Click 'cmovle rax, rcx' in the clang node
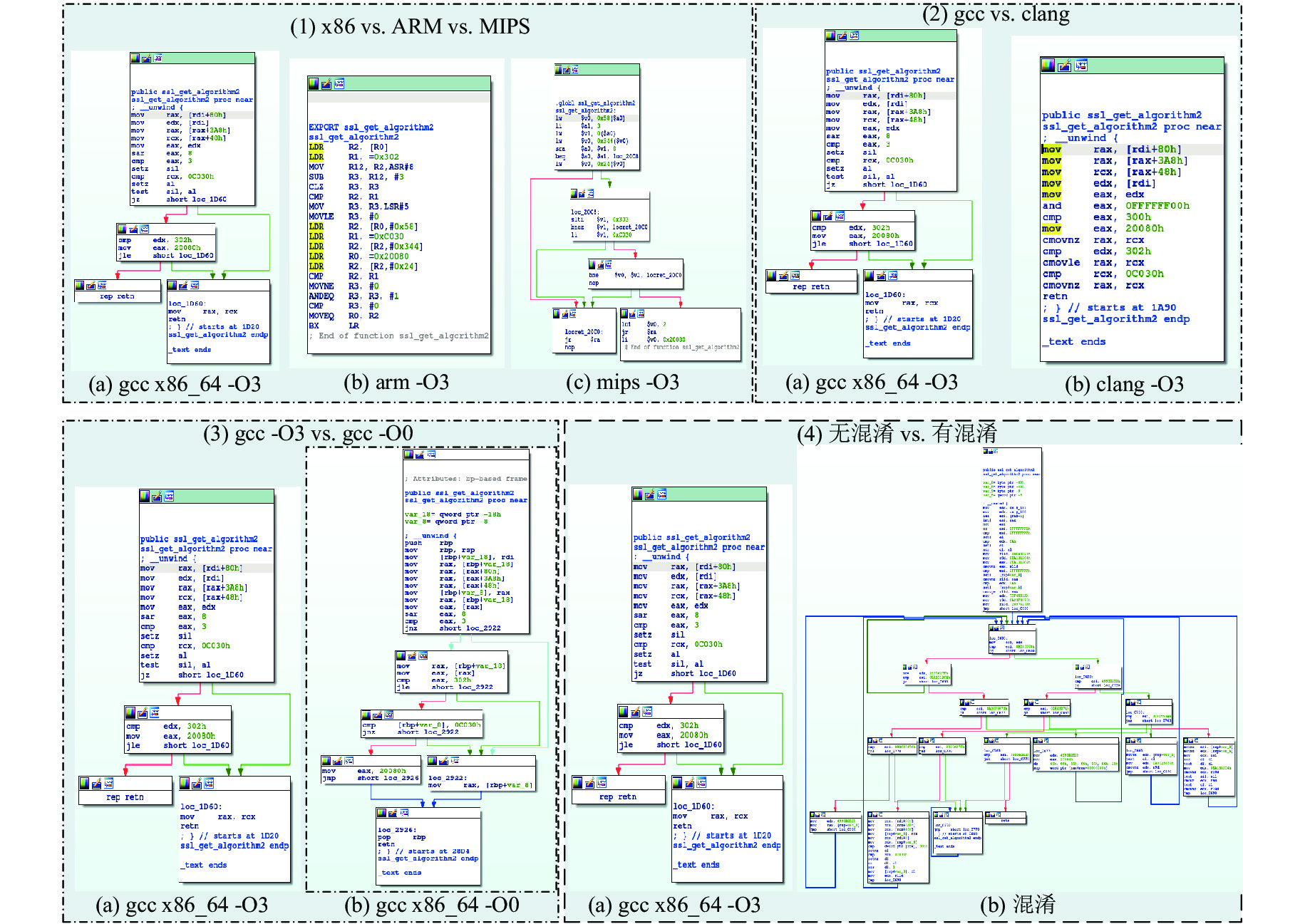Viewport: 1305px width, 924px height. coord(1093,263)
